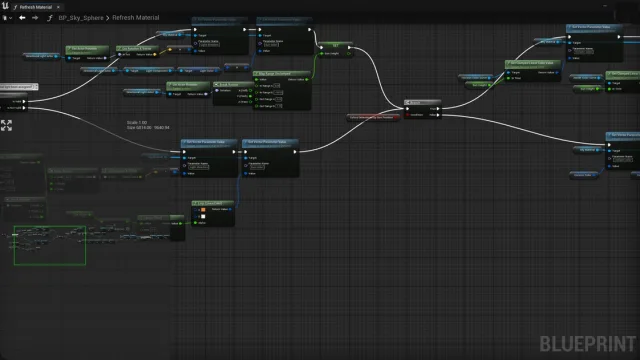This screenshot has height=360, width=640.
Task: Click the Is Not Valid exec output pin
Action: [x=24, y=108]
